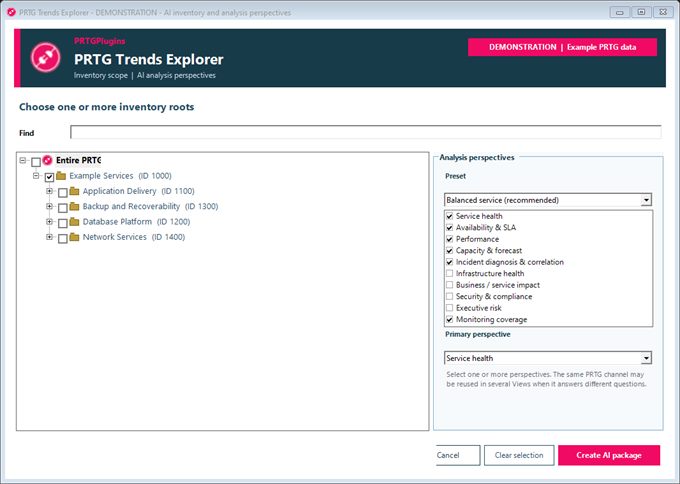Open the Preset dropdown
The height and width of the screenshot is (484, 680).
point(646,200)
